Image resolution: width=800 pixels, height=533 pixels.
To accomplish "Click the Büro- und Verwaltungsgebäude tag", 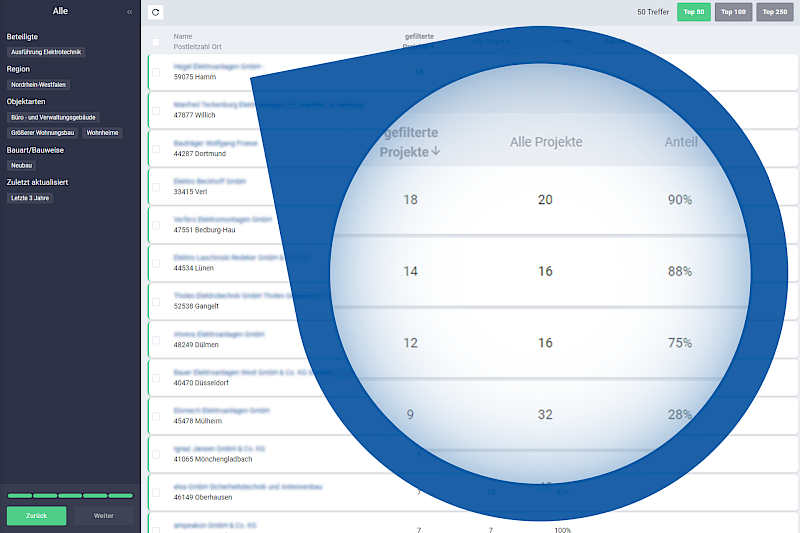I will [53, 117].
